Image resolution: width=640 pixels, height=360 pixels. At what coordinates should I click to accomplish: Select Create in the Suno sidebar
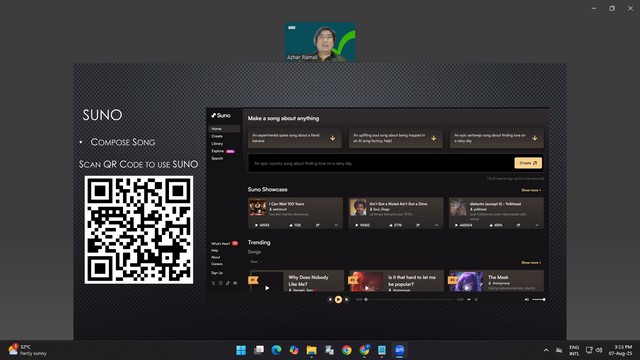[x=217, y=136]
